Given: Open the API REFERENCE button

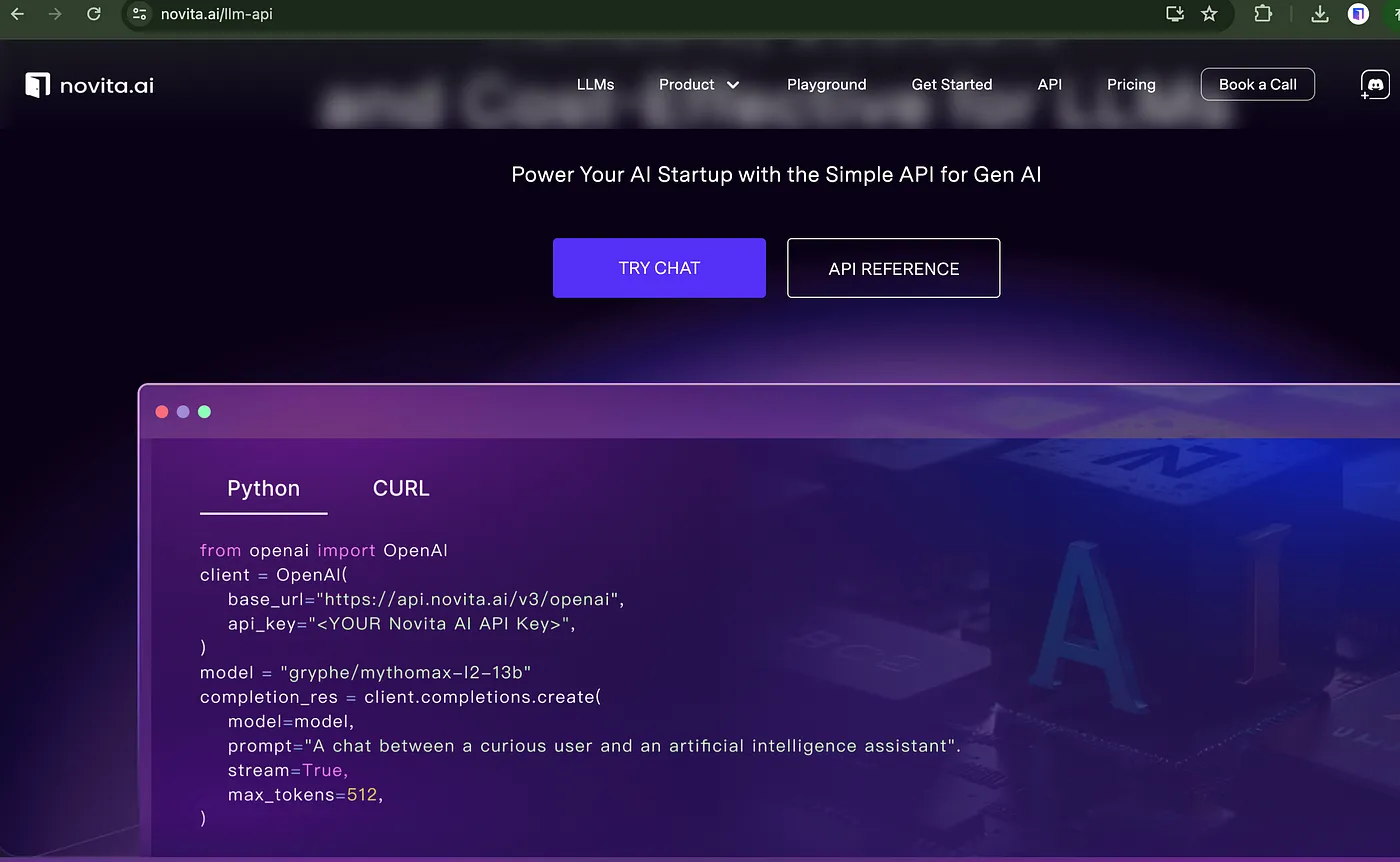Looking at the screenshot, I should [894, 268].
